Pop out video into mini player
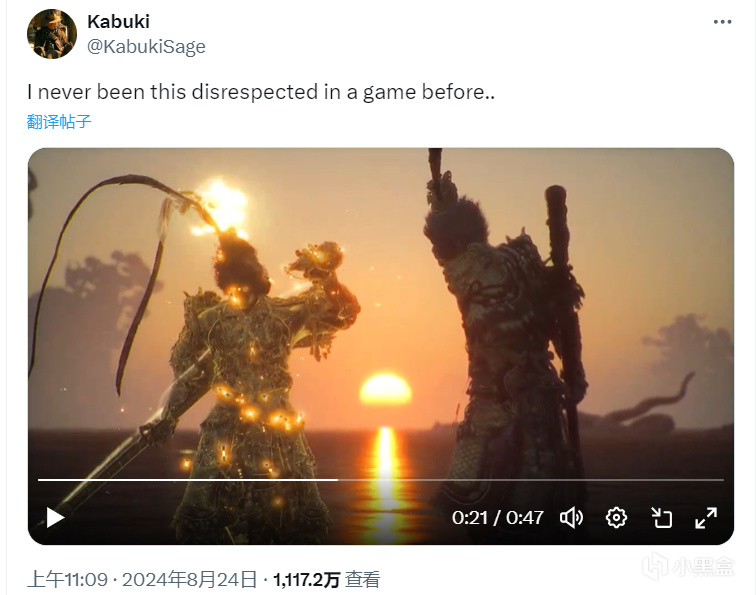The image size is (756, 595). (x=662, y=518)
